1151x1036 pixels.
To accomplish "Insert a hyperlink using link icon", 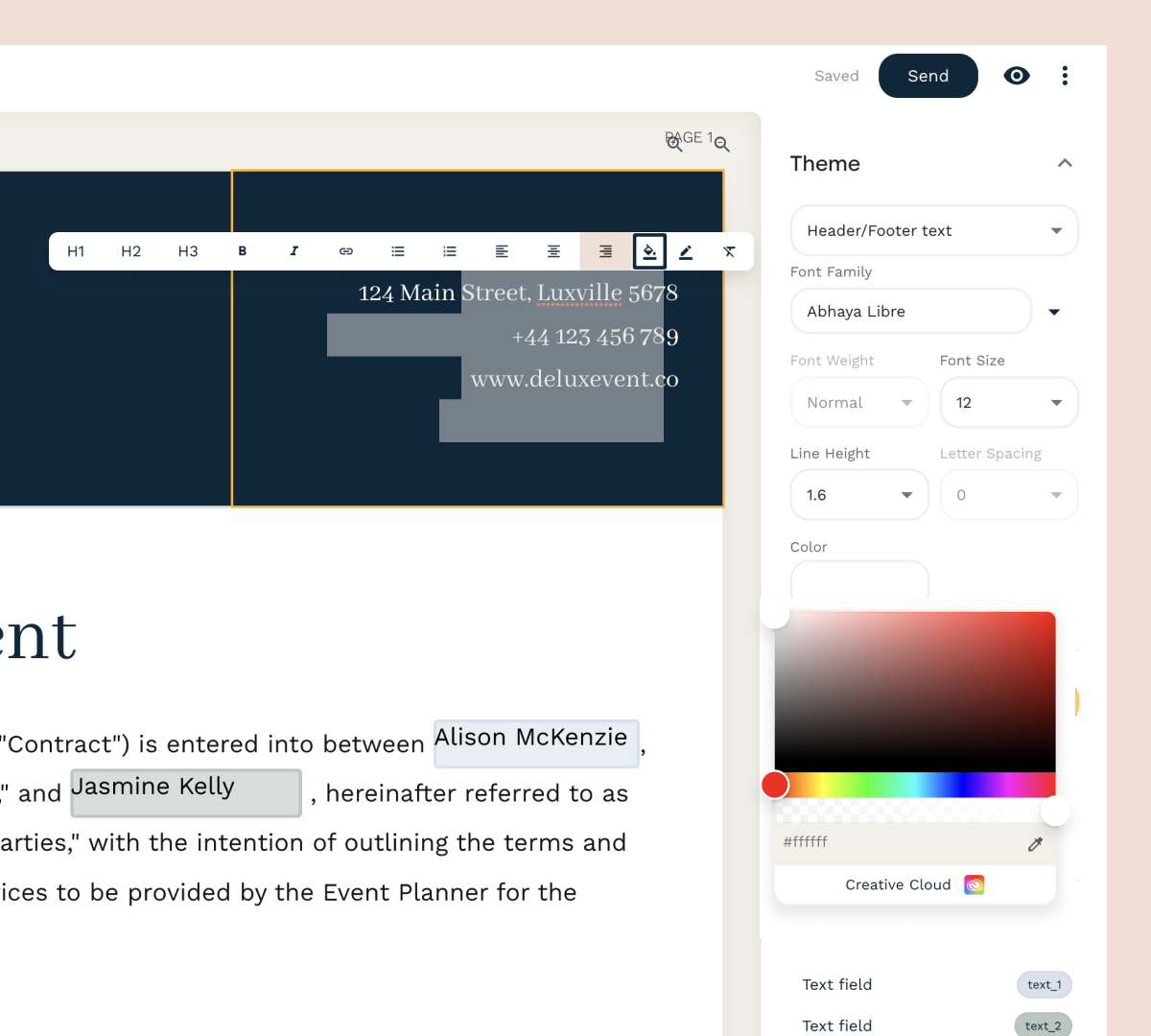I will click(x=346, y=251).
